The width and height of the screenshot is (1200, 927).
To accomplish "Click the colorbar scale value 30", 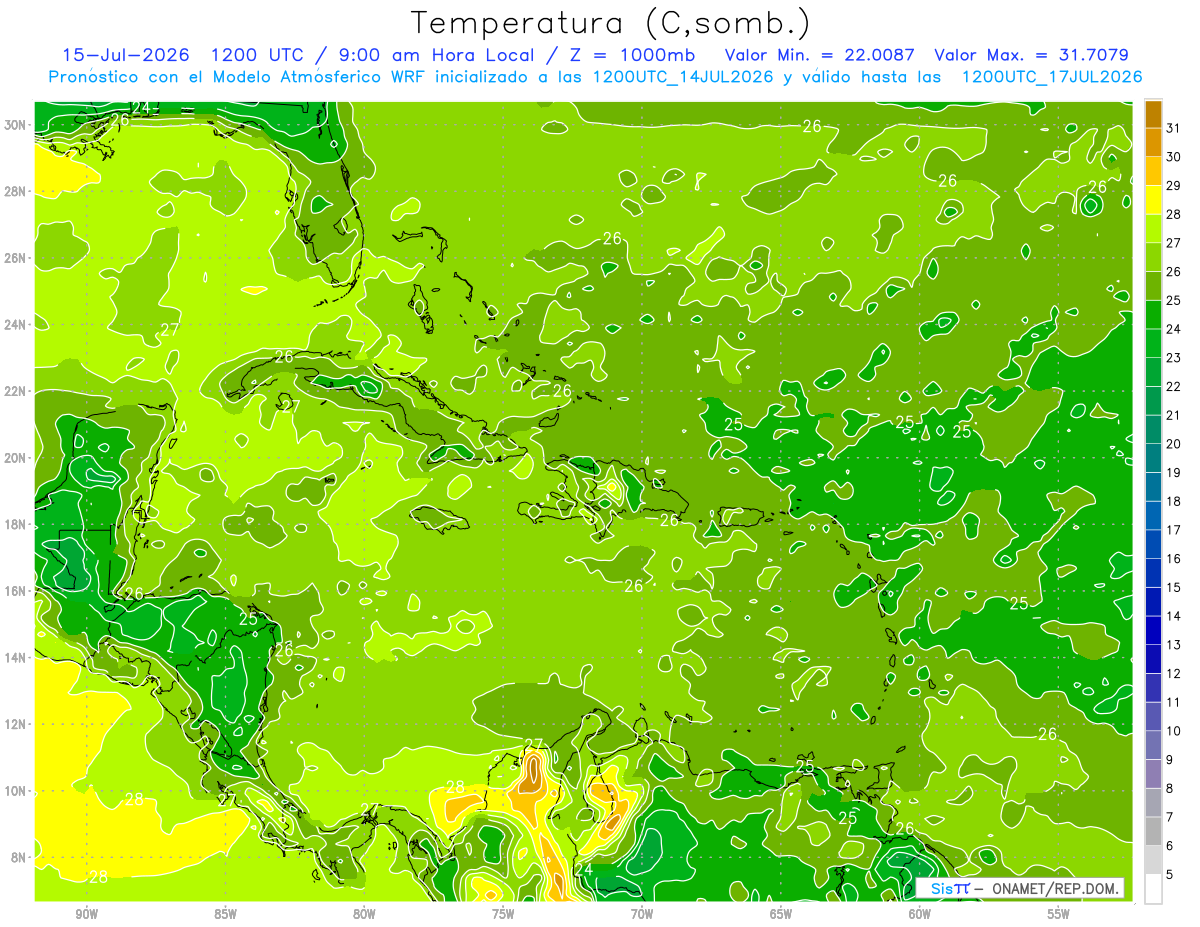I will click(x=1174, y=157).
